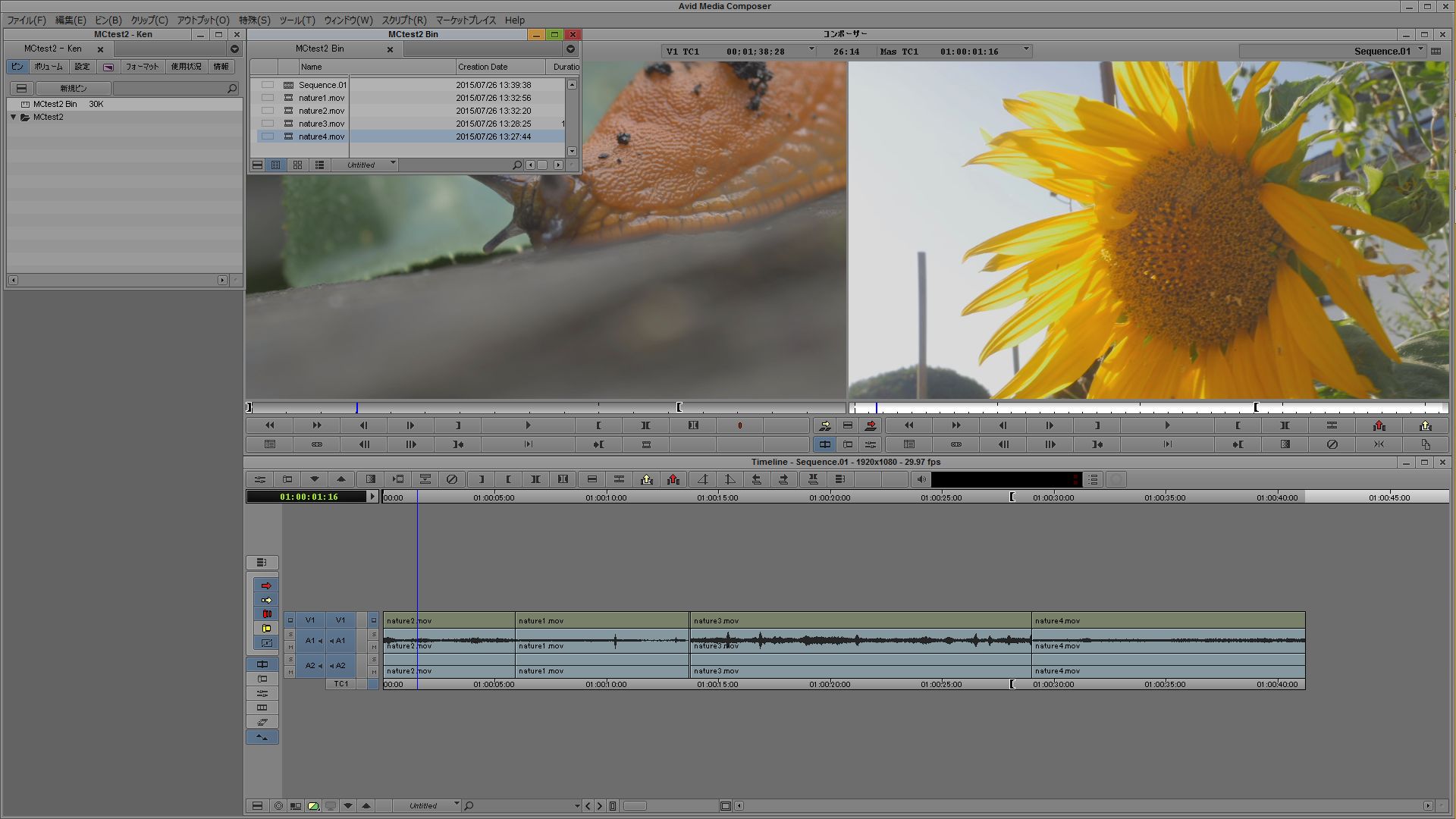Screen dimensions: 1456x819
Task: Toggle the yellow Ripple Trim smart tool
Action: 266,629
